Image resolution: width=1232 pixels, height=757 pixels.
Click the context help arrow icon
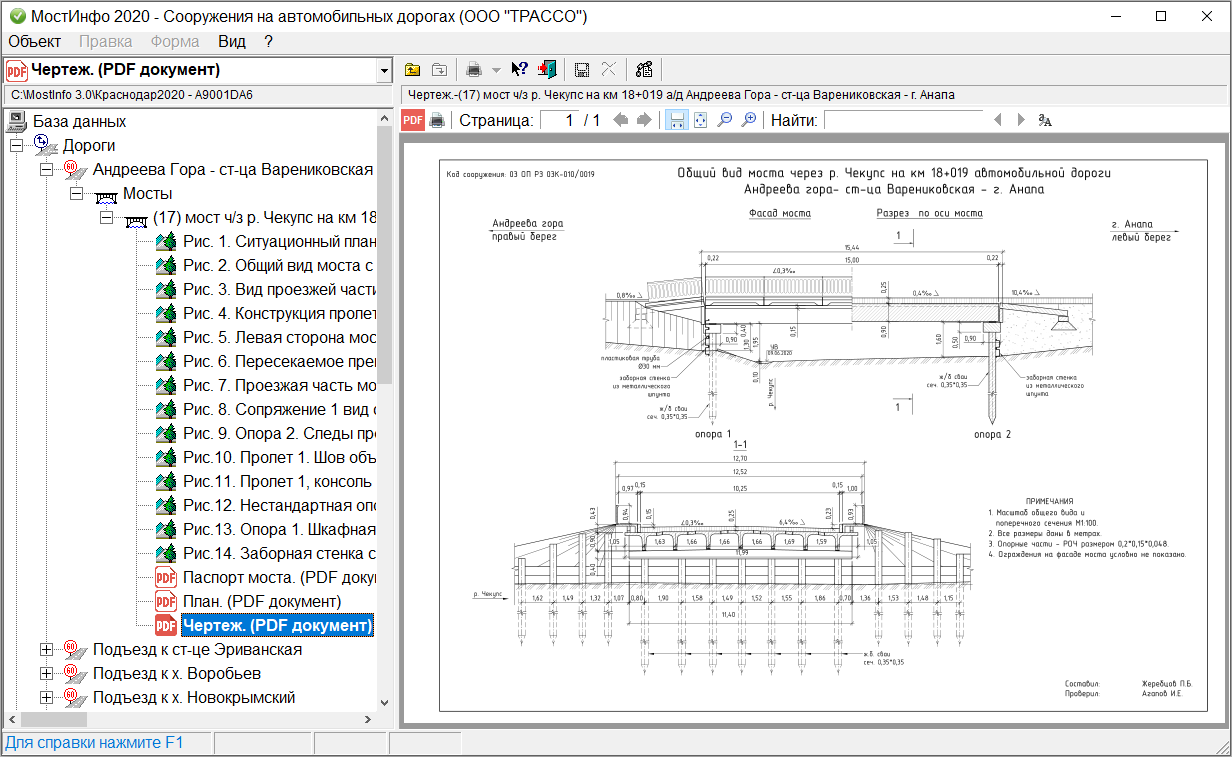[x=519, y=69]
